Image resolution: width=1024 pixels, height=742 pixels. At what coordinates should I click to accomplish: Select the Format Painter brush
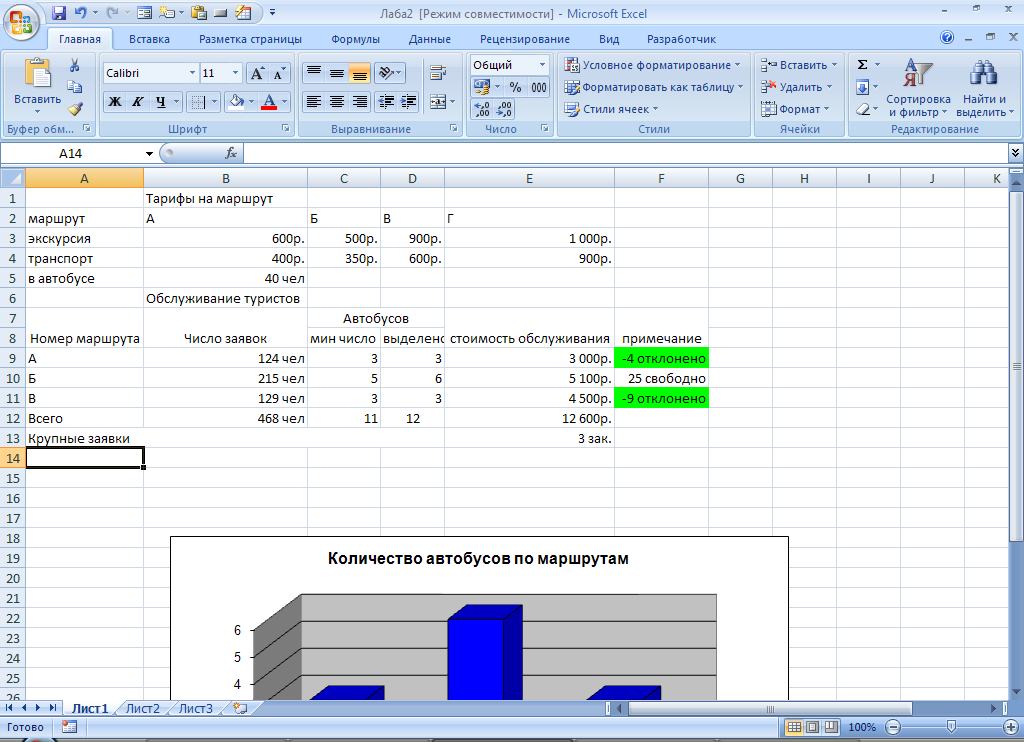[74, 108]
